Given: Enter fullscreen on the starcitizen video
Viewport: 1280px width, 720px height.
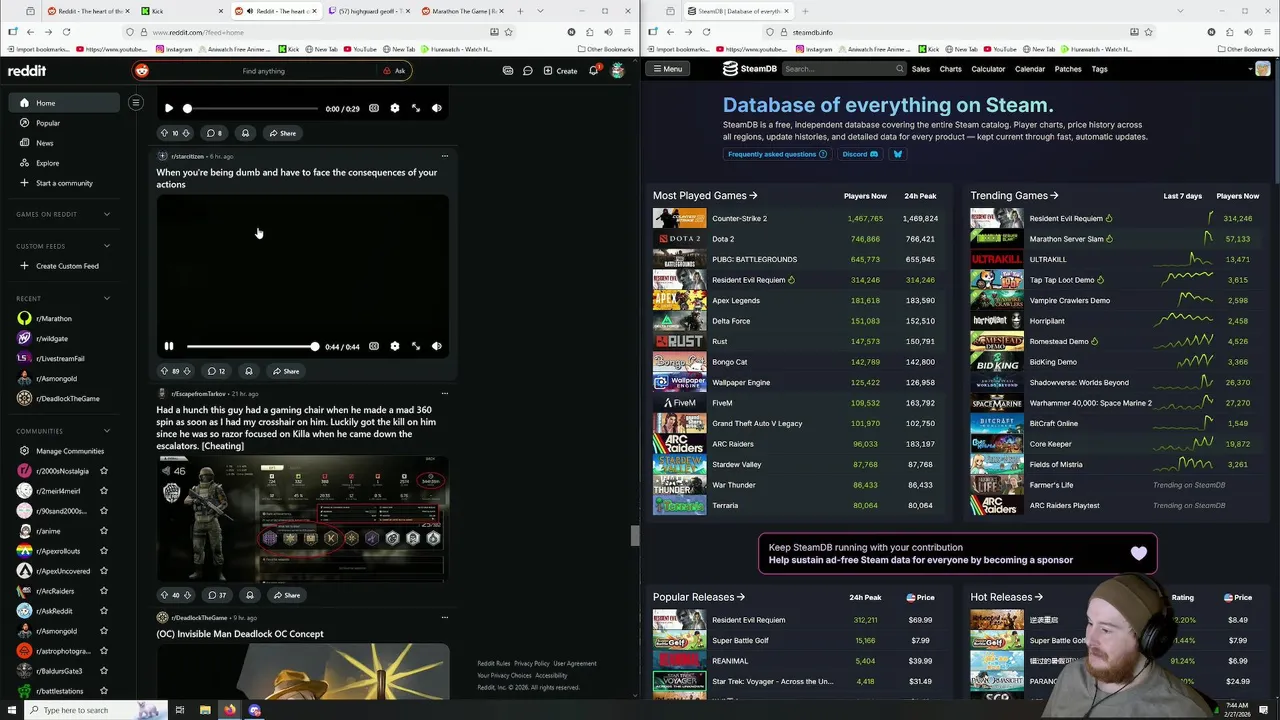Looking at the screenshot, I should pos(416,346).
